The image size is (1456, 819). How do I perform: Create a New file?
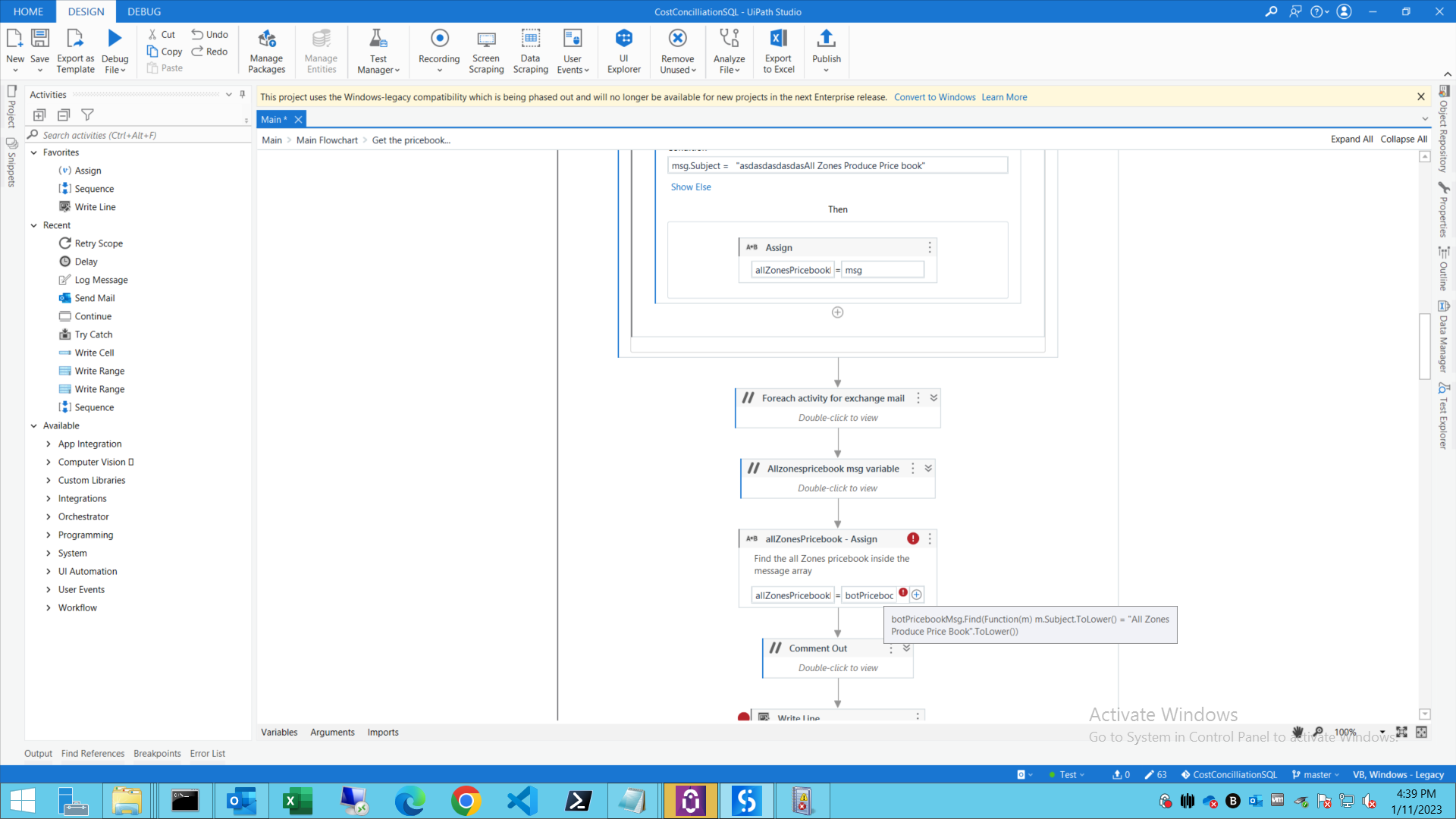(15, 50)
